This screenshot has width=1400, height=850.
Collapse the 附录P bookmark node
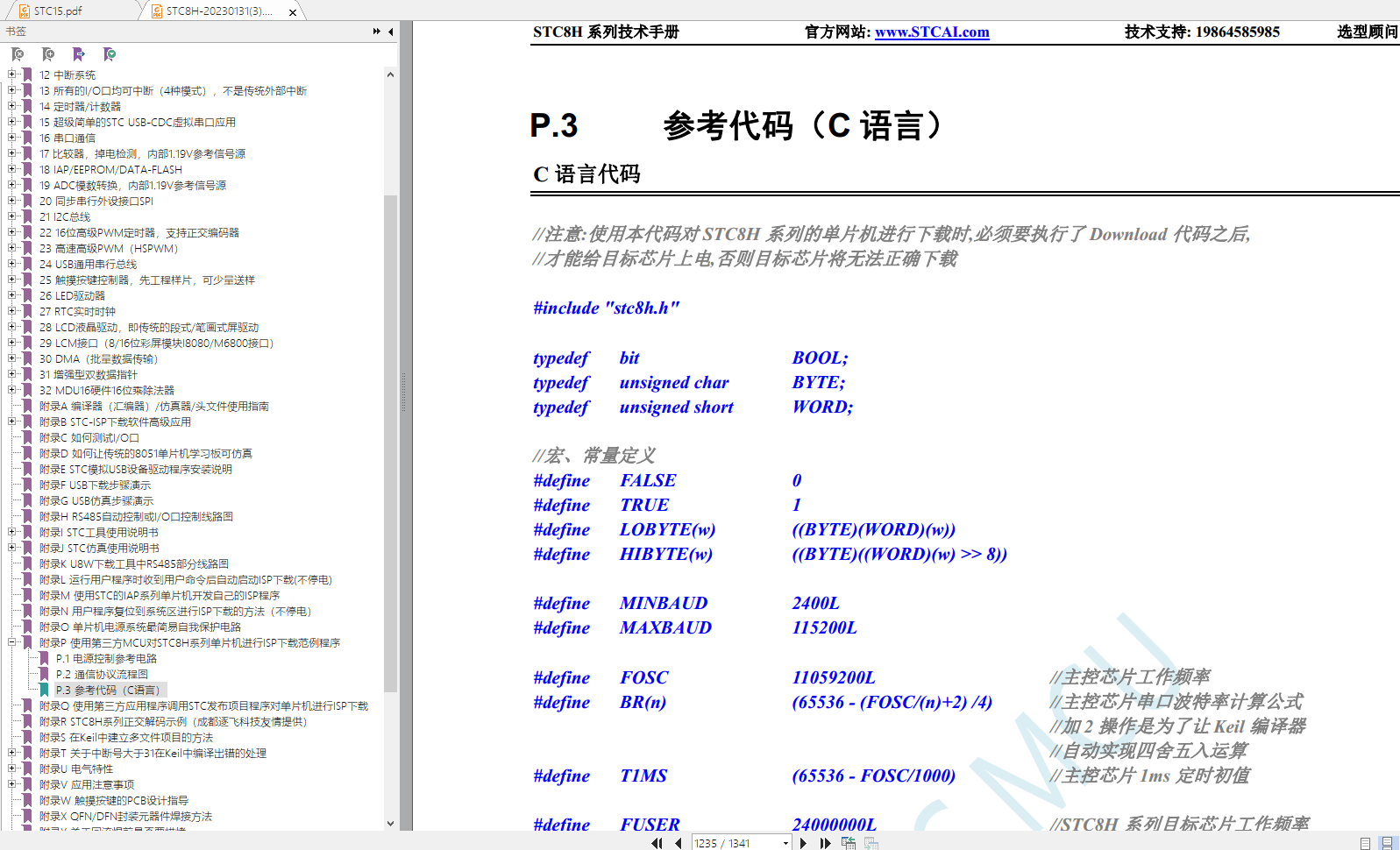coord(12,642)
